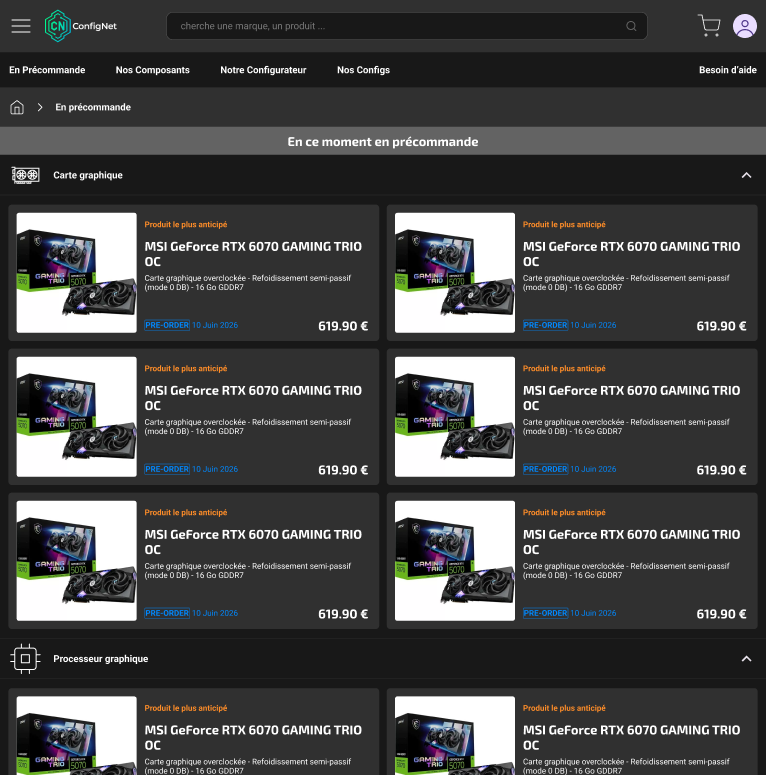Viewport: 766px width, 775px height.
Task: Open the Nos Composants menu item
Action: coord(153,70)
